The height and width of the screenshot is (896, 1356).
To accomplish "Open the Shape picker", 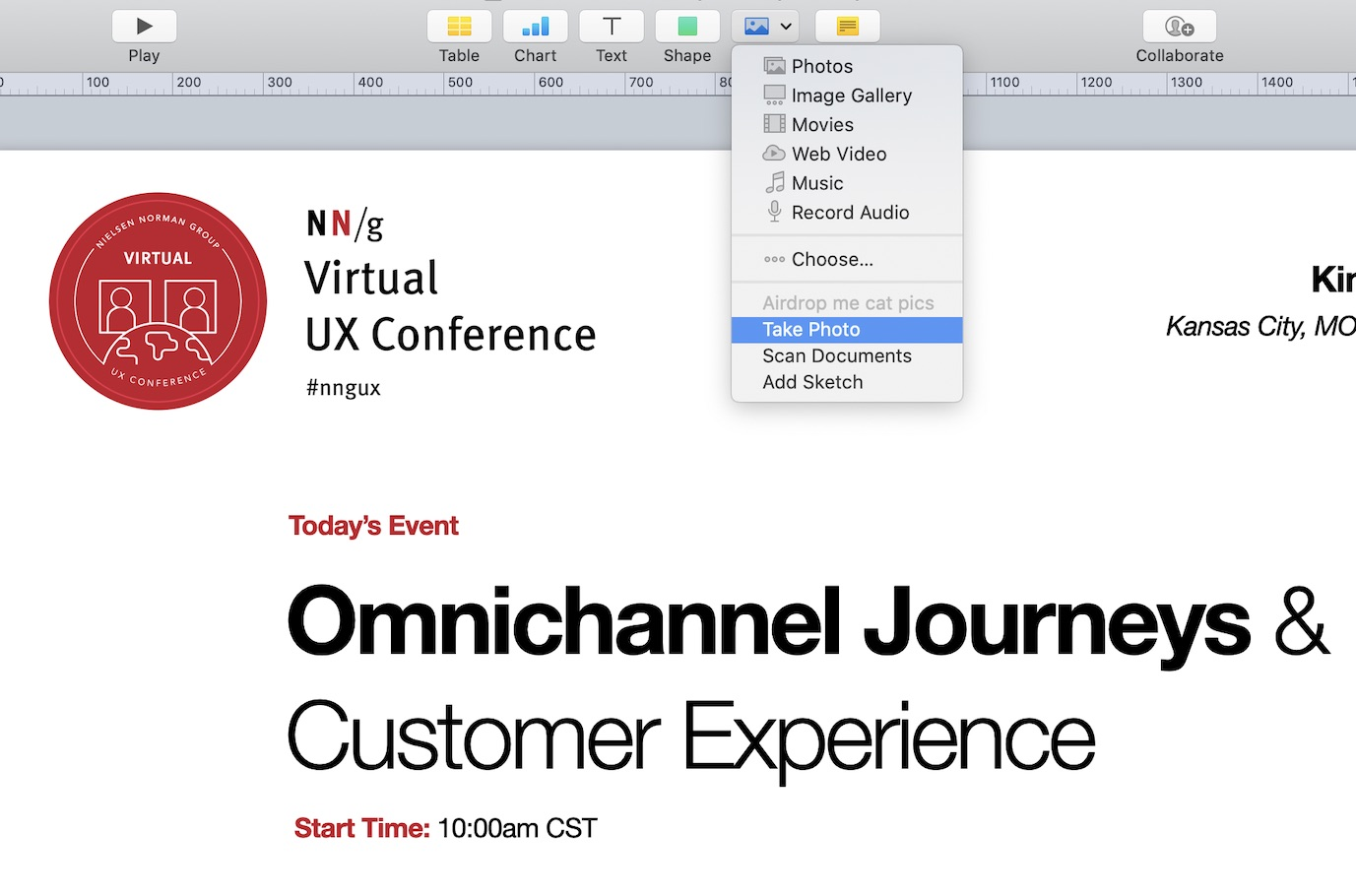I will tap(686, 27).
